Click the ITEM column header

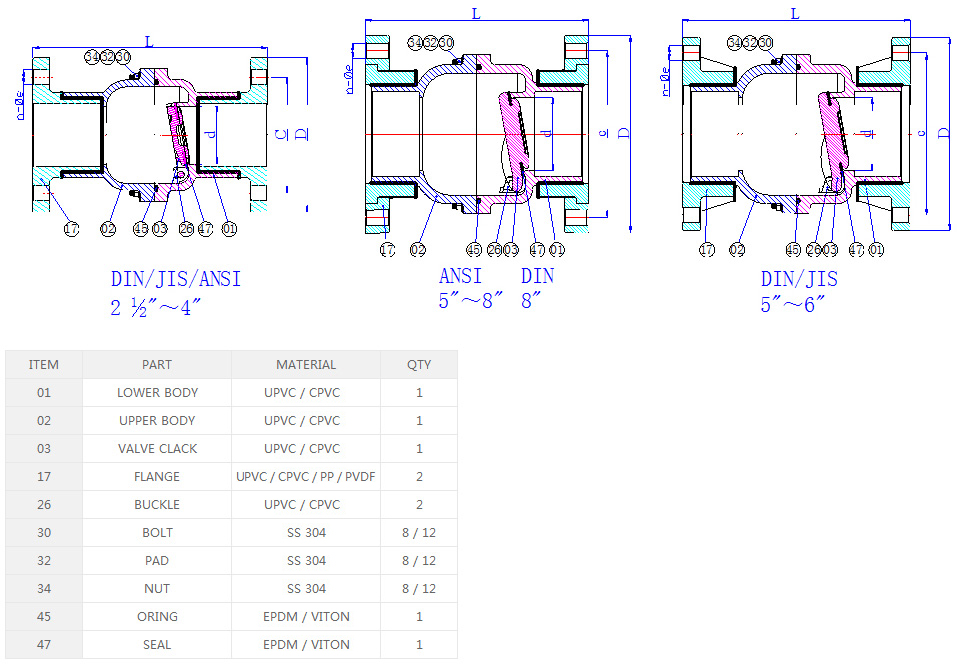[x=44, y=365]
